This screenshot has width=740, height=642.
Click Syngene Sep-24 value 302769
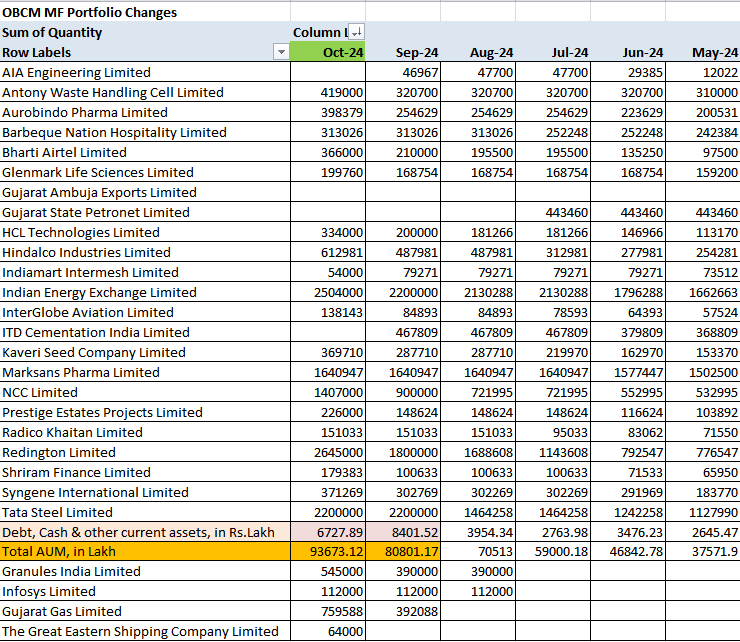click(x=417, y=492)
